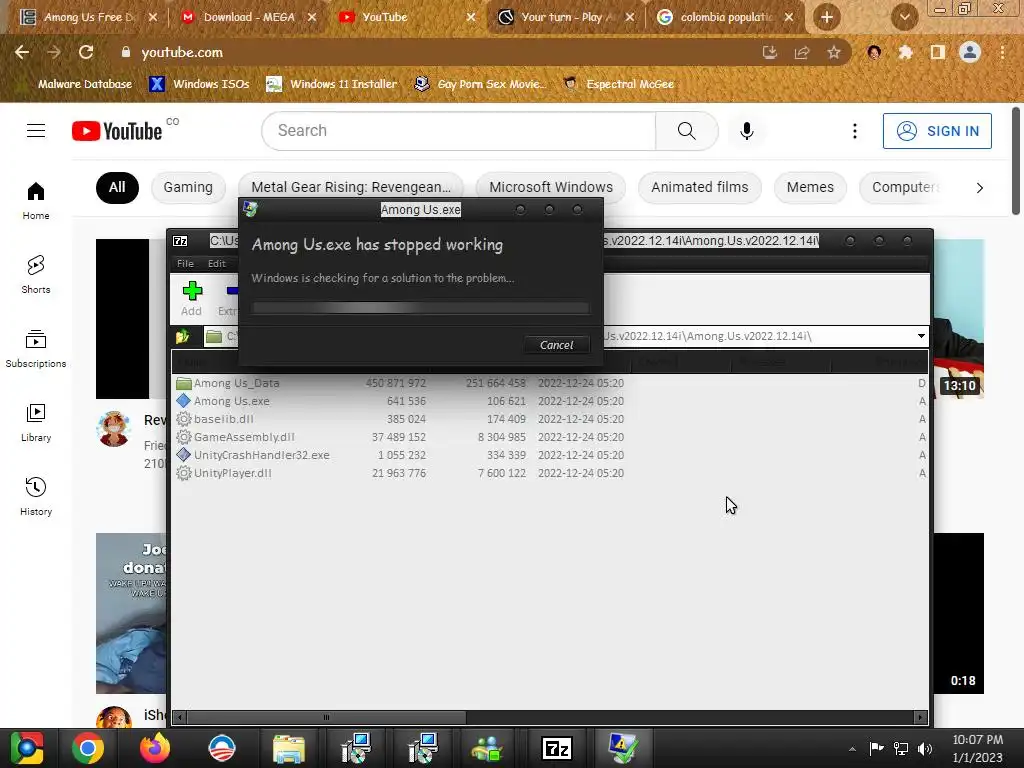Image resolution: width=1024 pixels, height=768 pixels.
Task: Open Home in YouTube sidebar
Action: click(36, 200)
